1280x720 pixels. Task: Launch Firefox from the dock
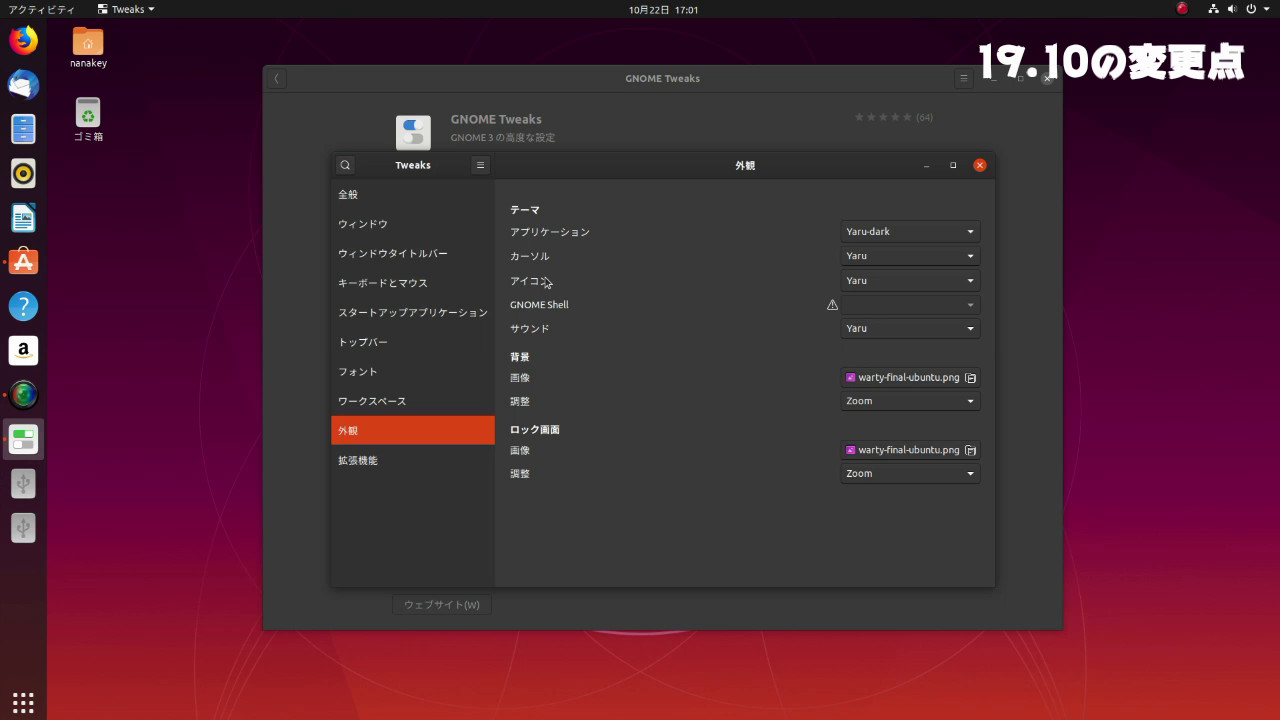tap(22, 40)
